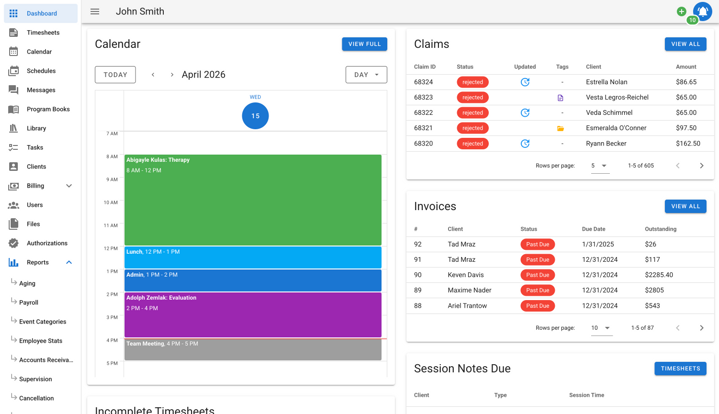Click updated clock icon for claim 68324
The height and width of the screenshot is (414, 719).
point(525,82)
